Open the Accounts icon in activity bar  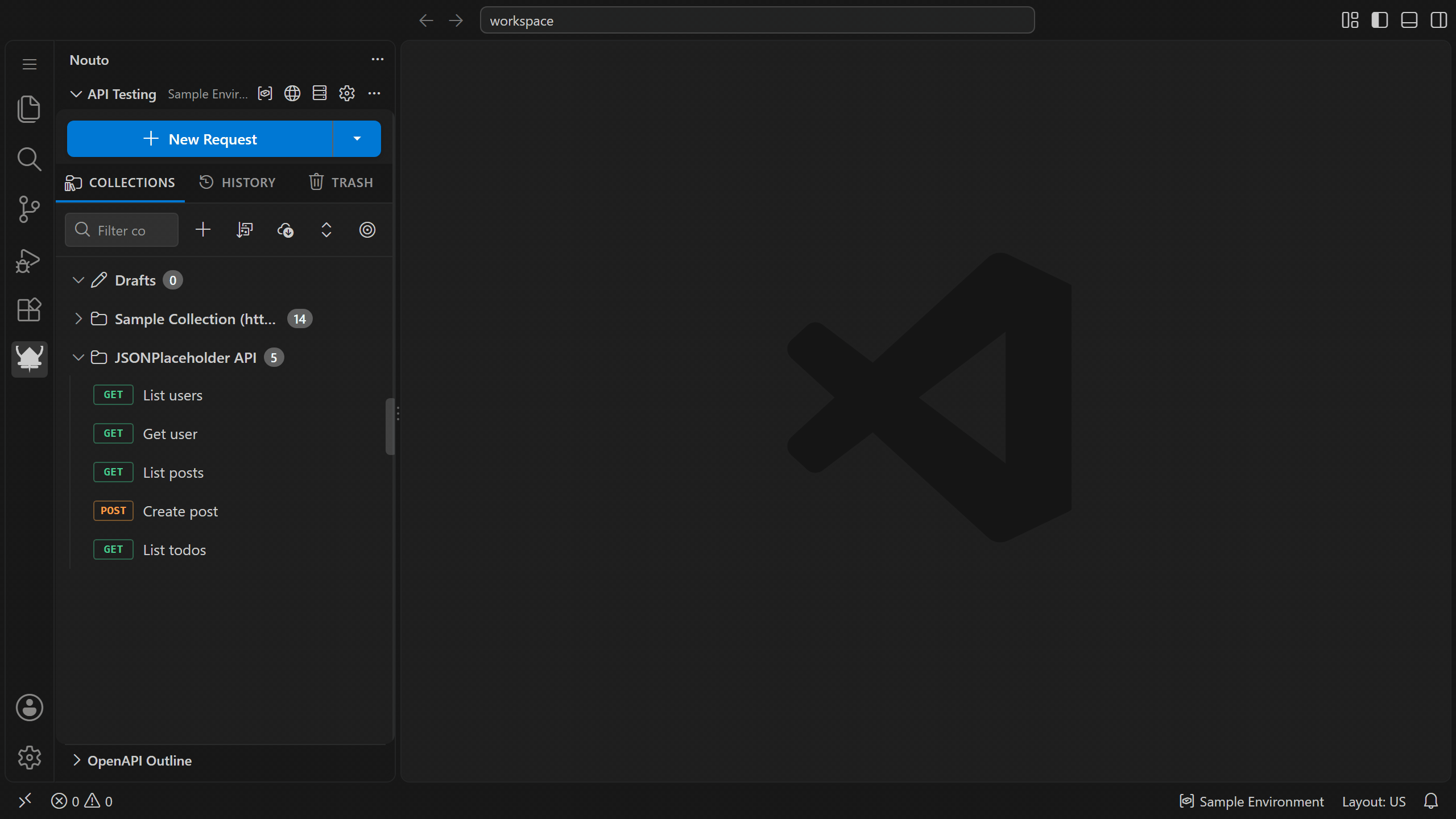29,708
